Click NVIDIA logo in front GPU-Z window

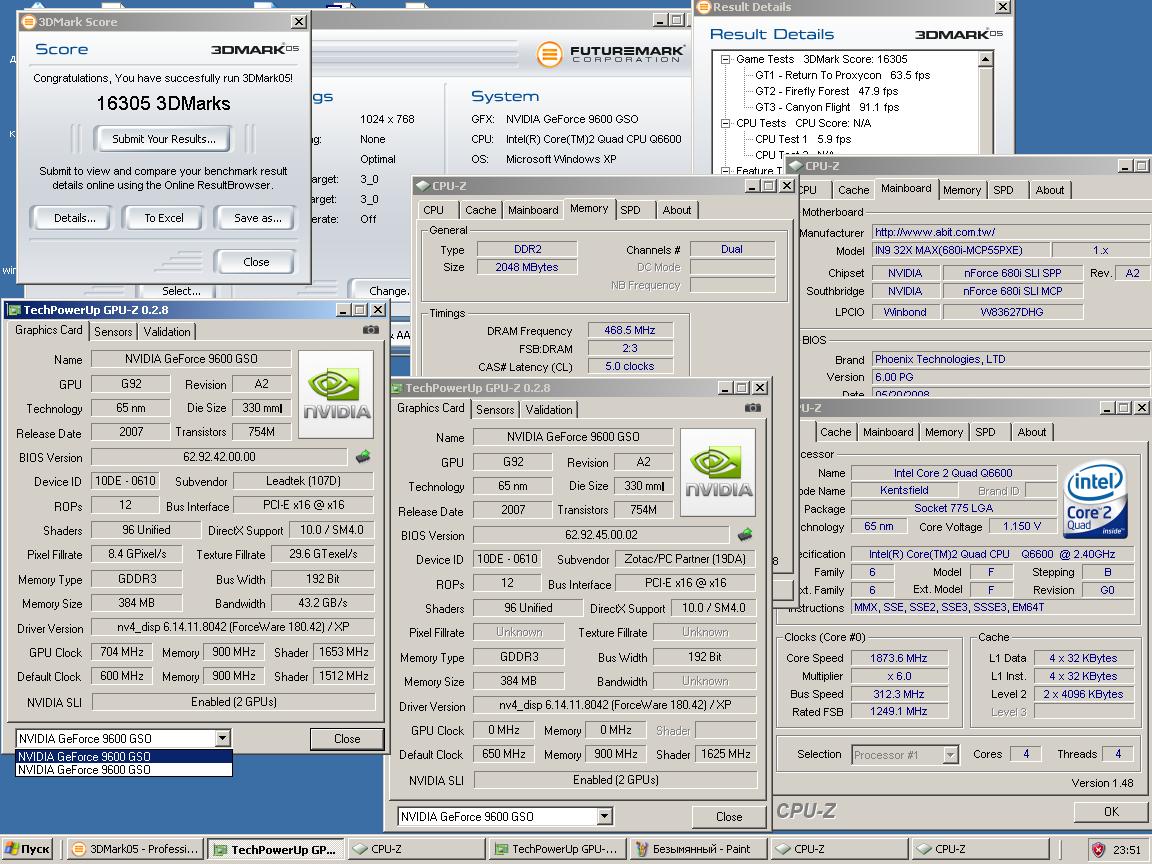click(718, 472)
